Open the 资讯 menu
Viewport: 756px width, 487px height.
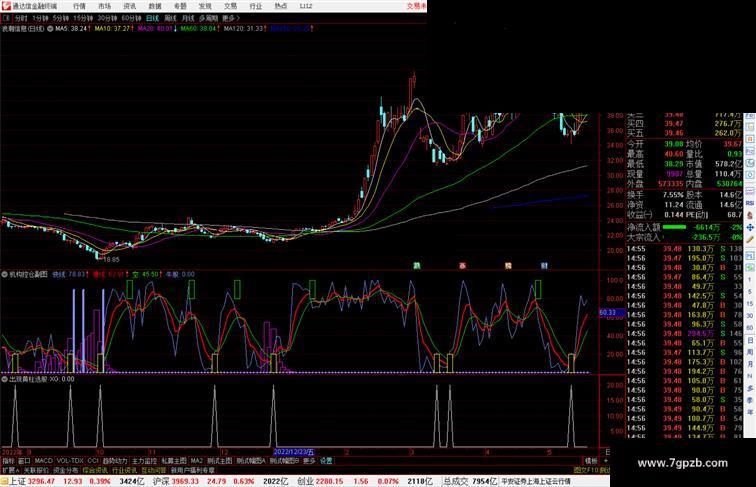129,6
